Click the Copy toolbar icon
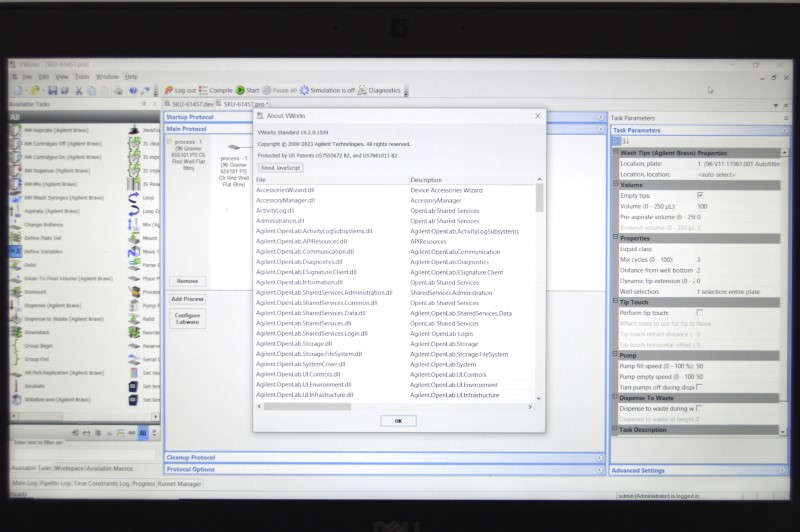Viewport: 800px width, 532px height. [91, 90]
